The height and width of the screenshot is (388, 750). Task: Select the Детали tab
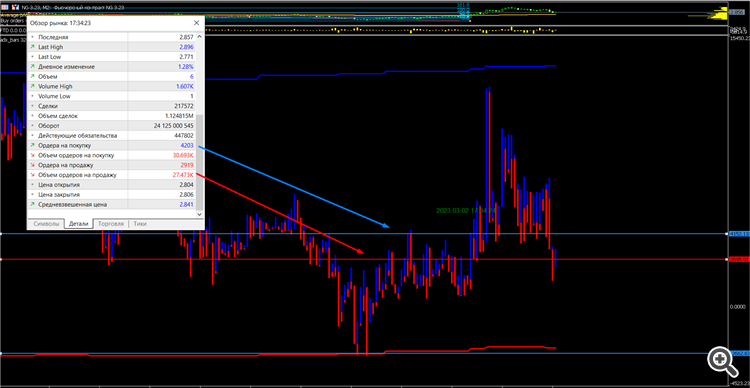click(78, 224)
